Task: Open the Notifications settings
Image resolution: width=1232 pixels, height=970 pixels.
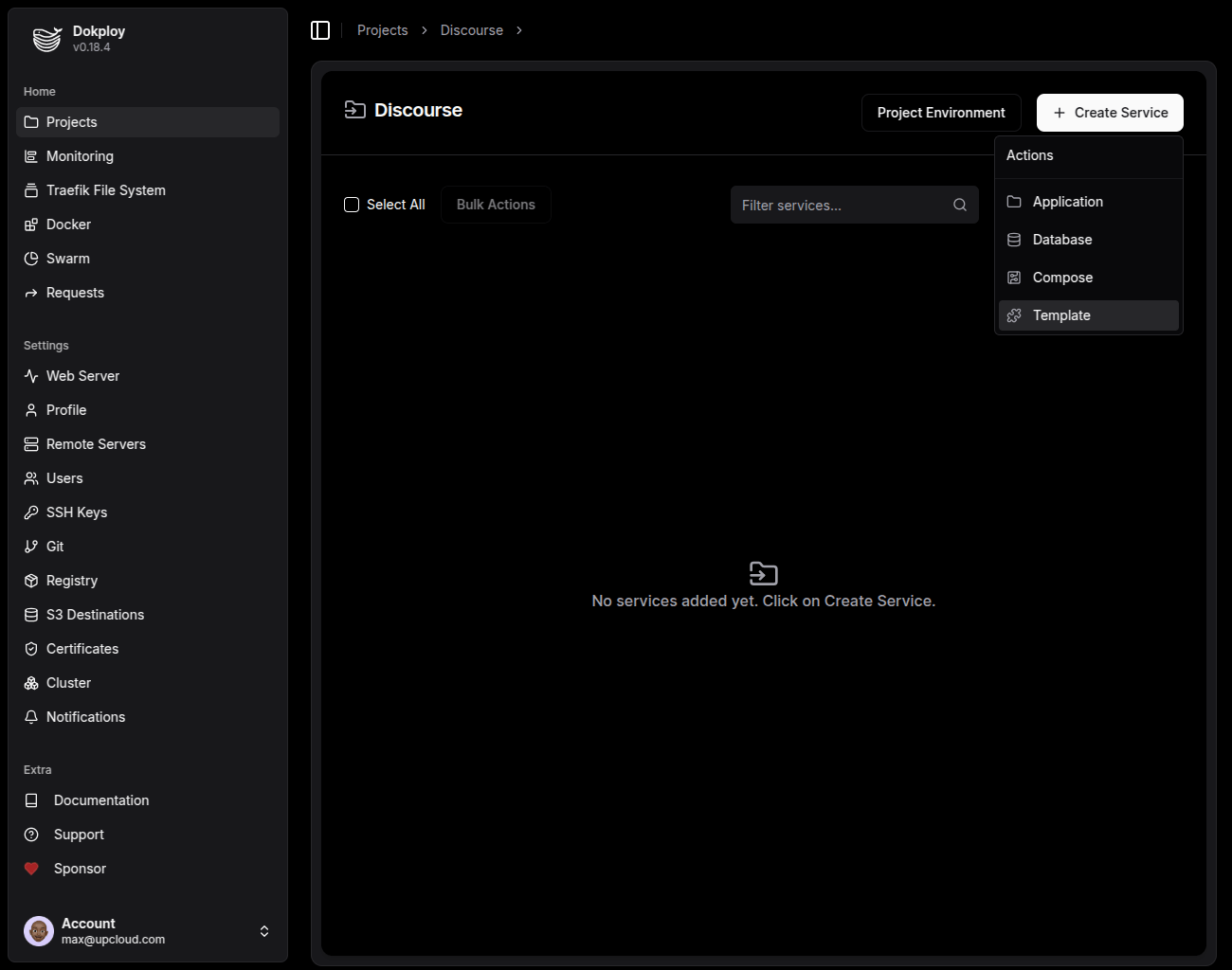Action: tap(85, 716)
